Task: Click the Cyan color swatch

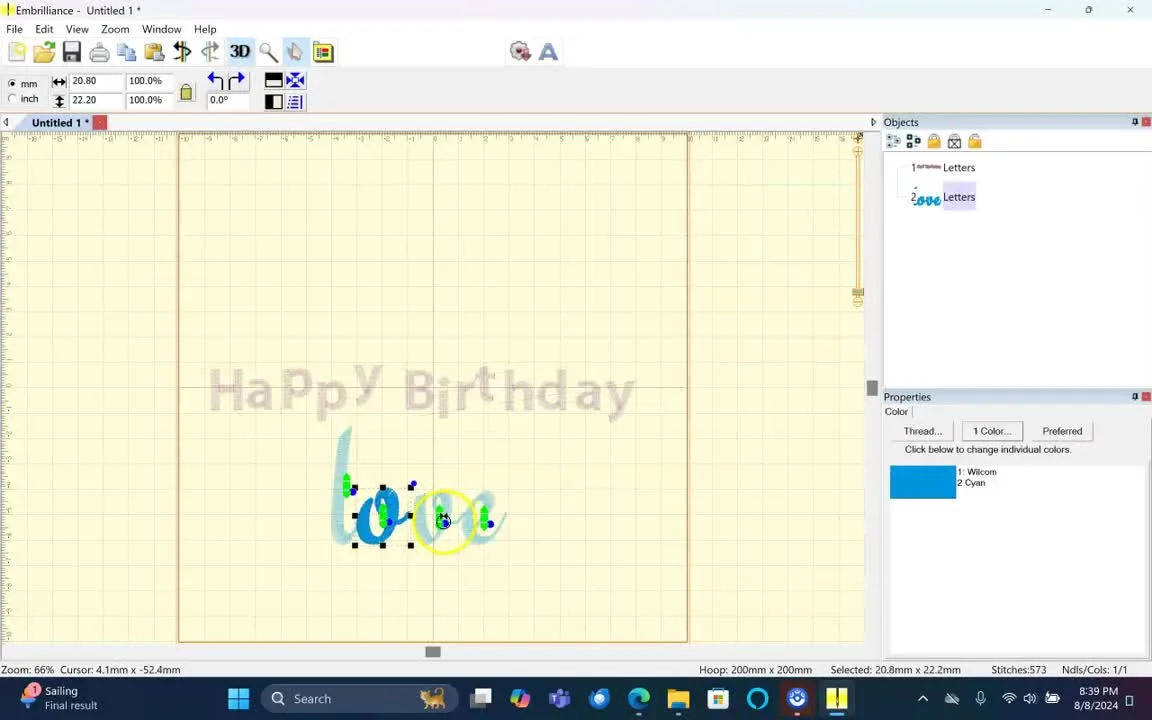Action: click(x=923, y=482)
